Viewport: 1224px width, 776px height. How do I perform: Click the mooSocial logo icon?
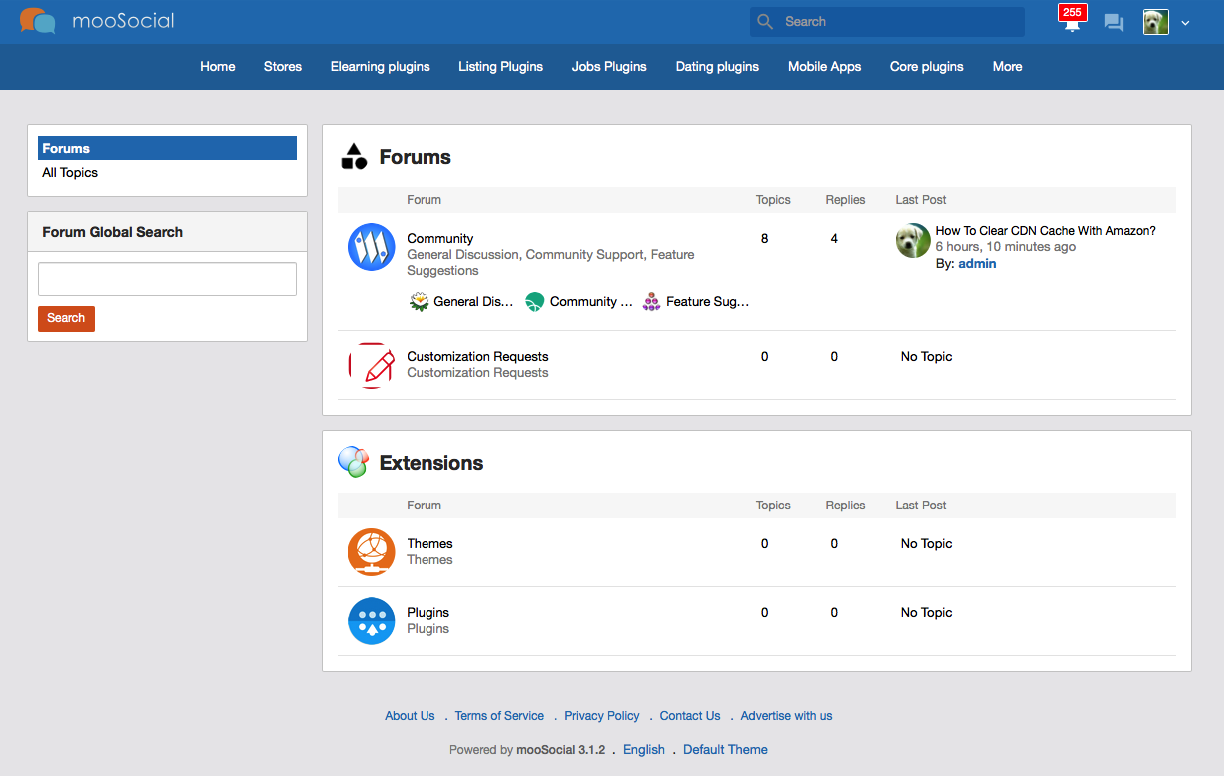[38, 21]
